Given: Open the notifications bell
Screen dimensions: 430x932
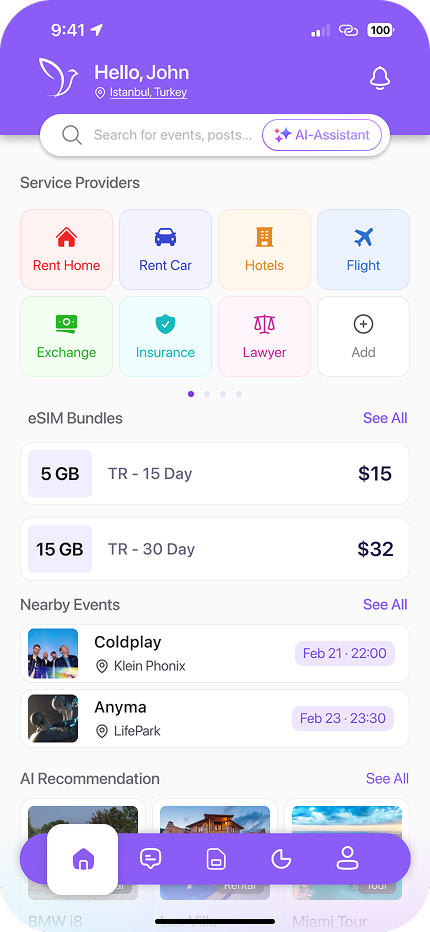Looking at the screenshot, I should pos(379,78).
